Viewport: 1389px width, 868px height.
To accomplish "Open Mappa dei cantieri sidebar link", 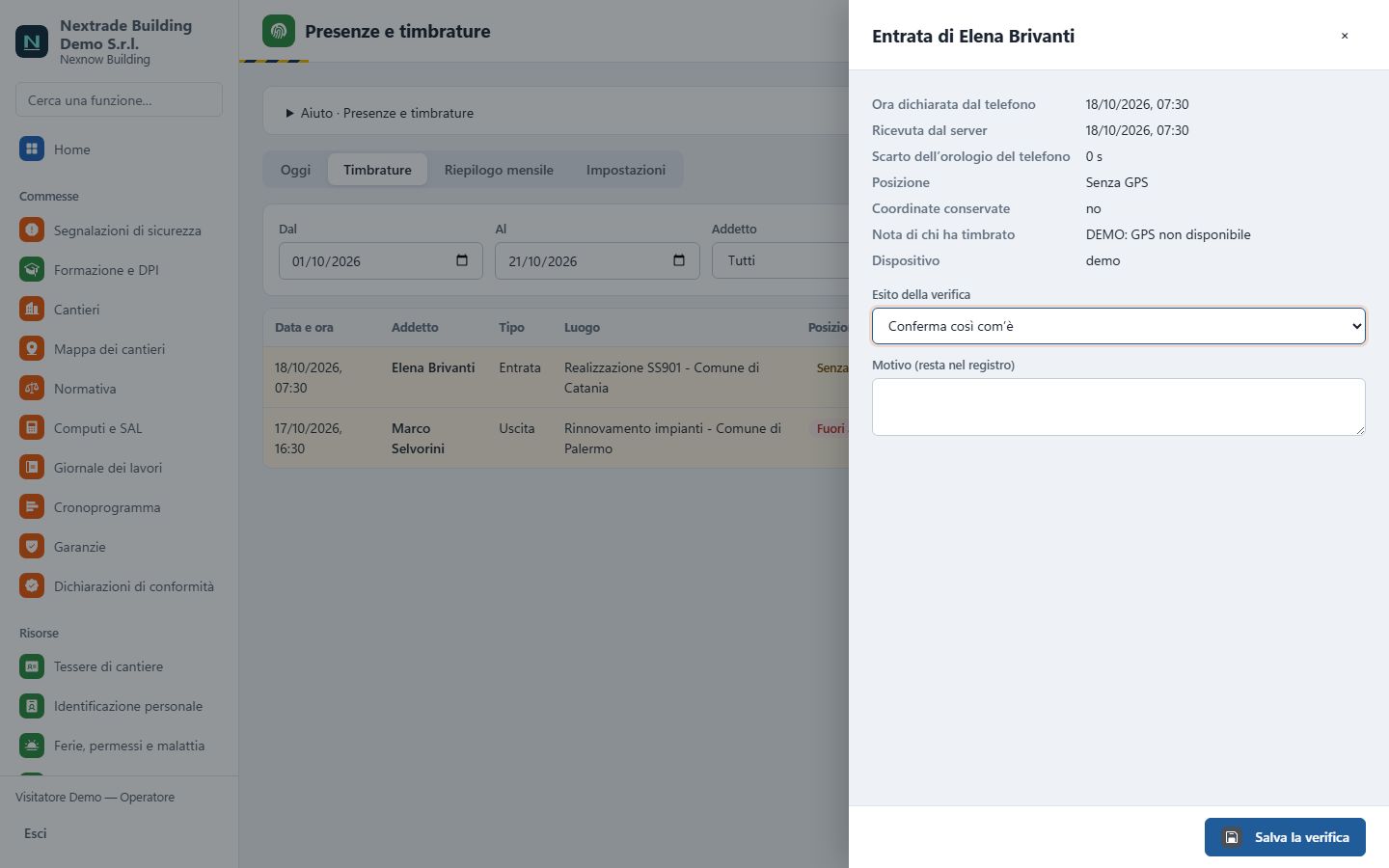I will (x=120, y=349).
